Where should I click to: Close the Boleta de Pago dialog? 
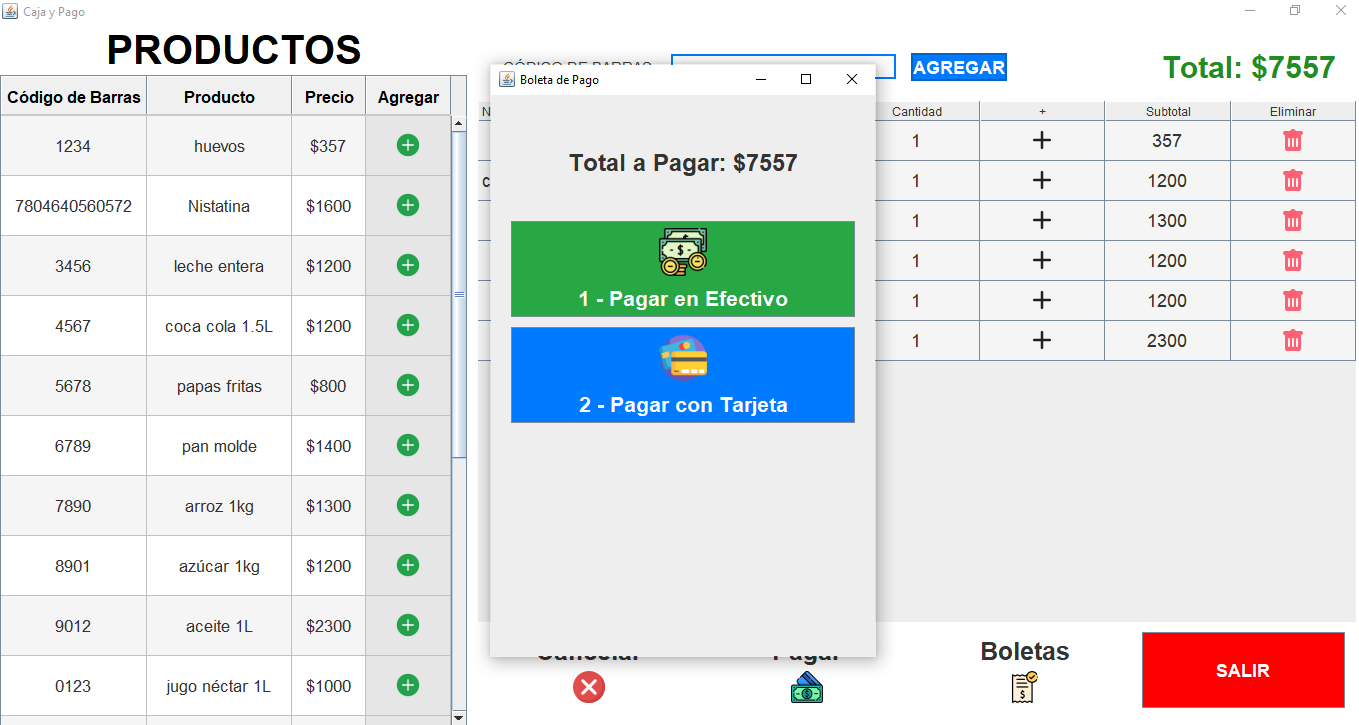852,79
